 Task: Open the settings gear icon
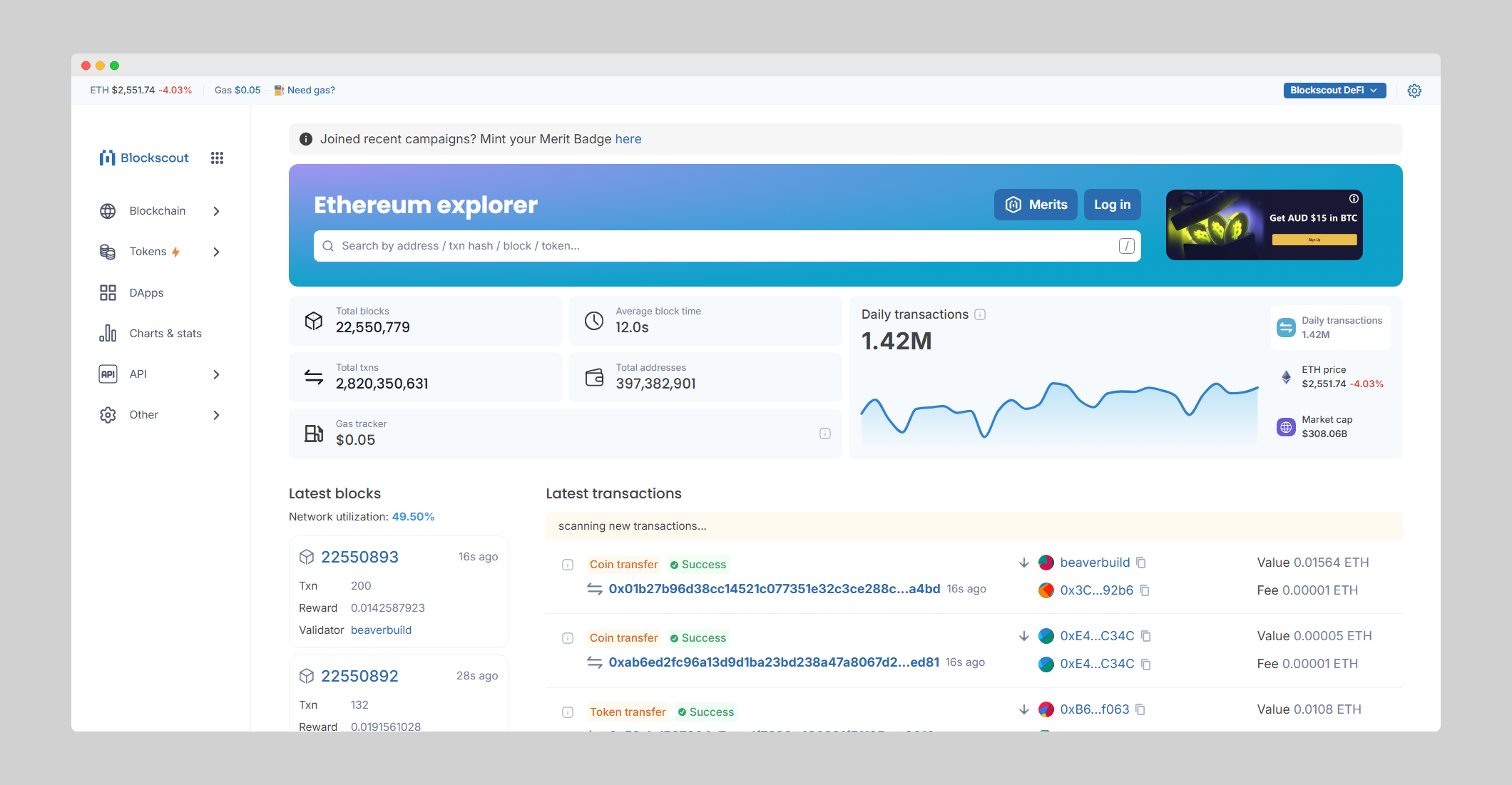(1414, 91)
